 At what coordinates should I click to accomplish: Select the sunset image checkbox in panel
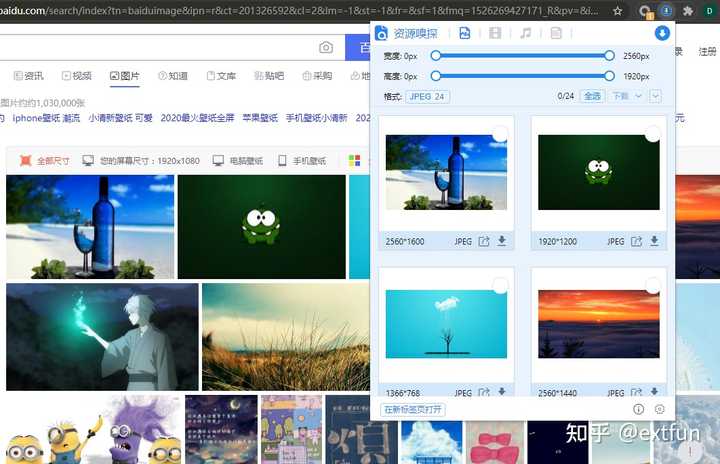tap(652, 286)
